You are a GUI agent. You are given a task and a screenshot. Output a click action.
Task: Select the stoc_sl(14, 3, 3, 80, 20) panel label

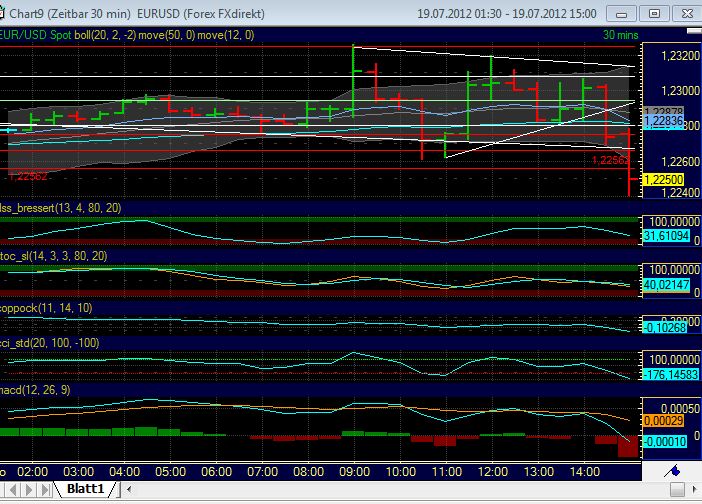54,256
